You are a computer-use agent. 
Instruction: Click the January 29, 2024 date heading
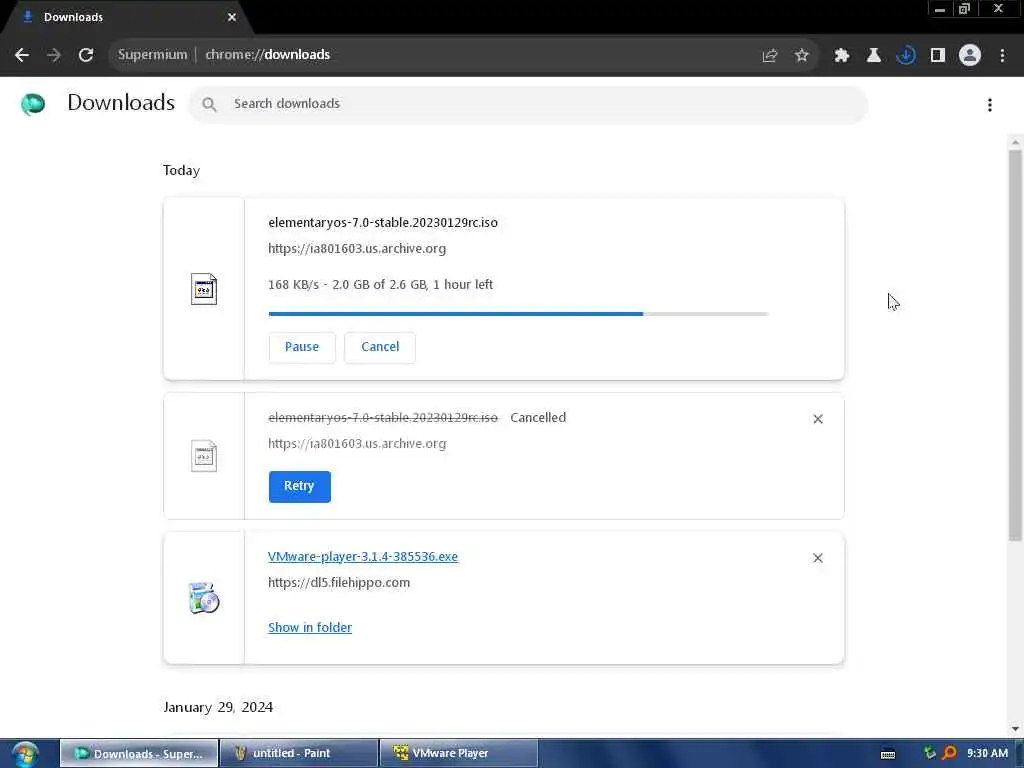click(218, 707)
